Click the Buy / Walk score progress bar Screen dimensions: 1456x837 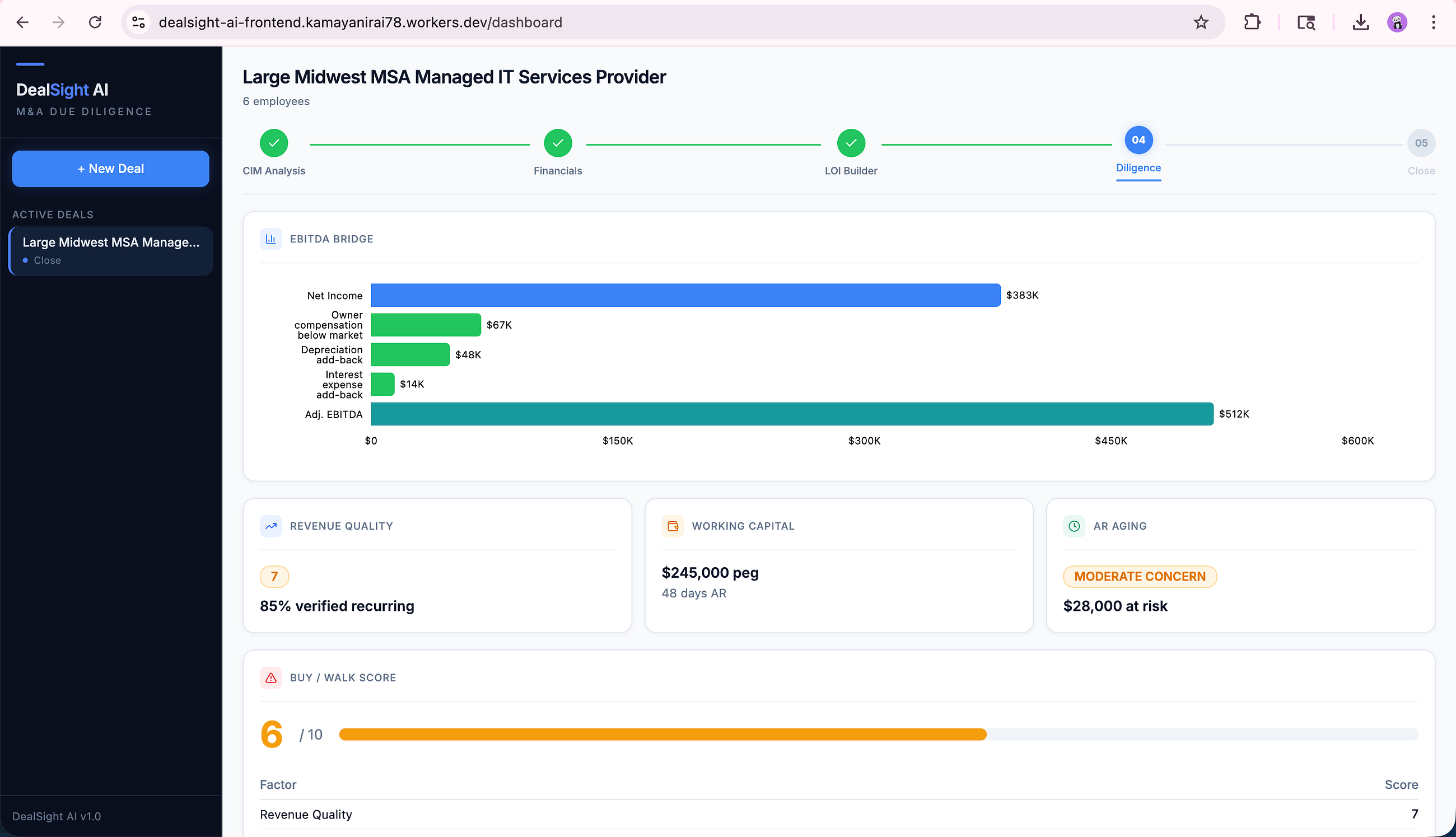click(x=878, y=735)
